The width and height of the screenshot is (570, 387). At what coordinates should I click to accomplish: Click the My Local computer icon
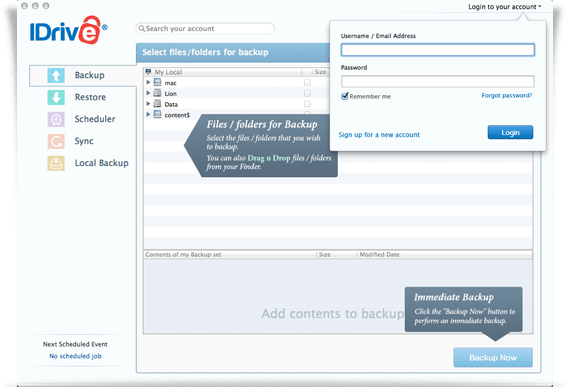coord(148,72)
